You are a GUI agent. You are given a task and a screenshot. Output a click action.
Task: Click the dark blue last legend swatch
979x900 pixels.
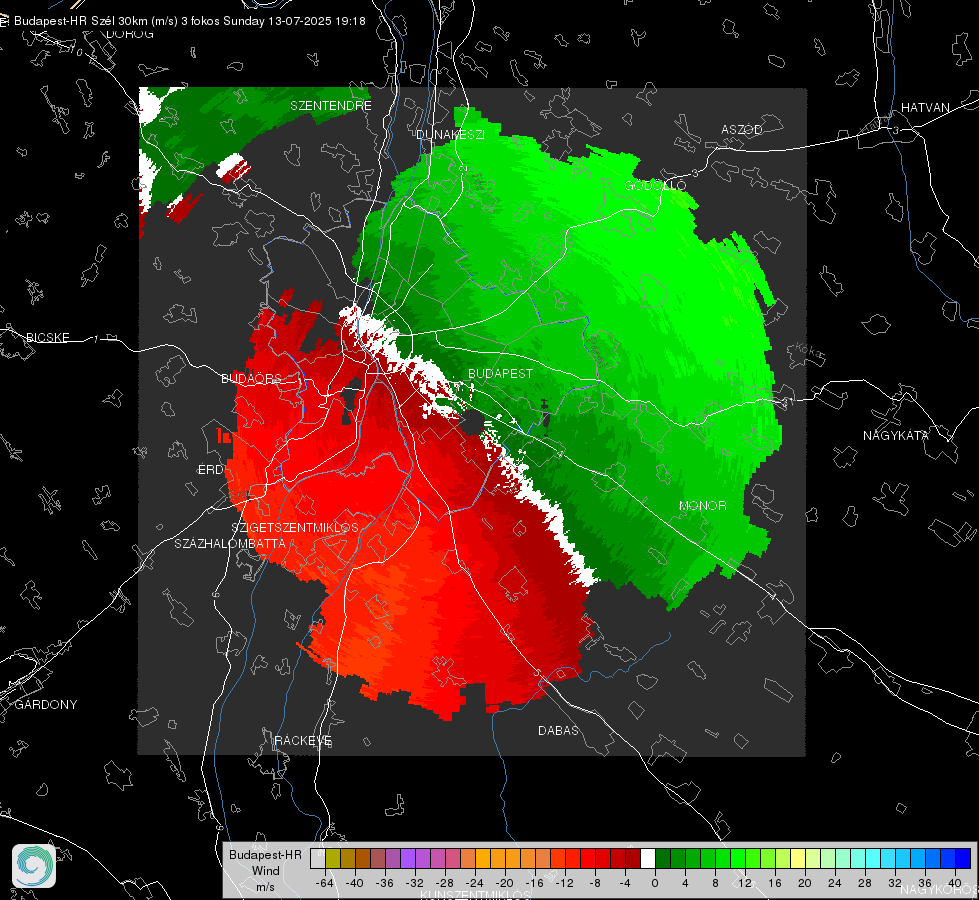pyautogui.click(x=963, y=859)
